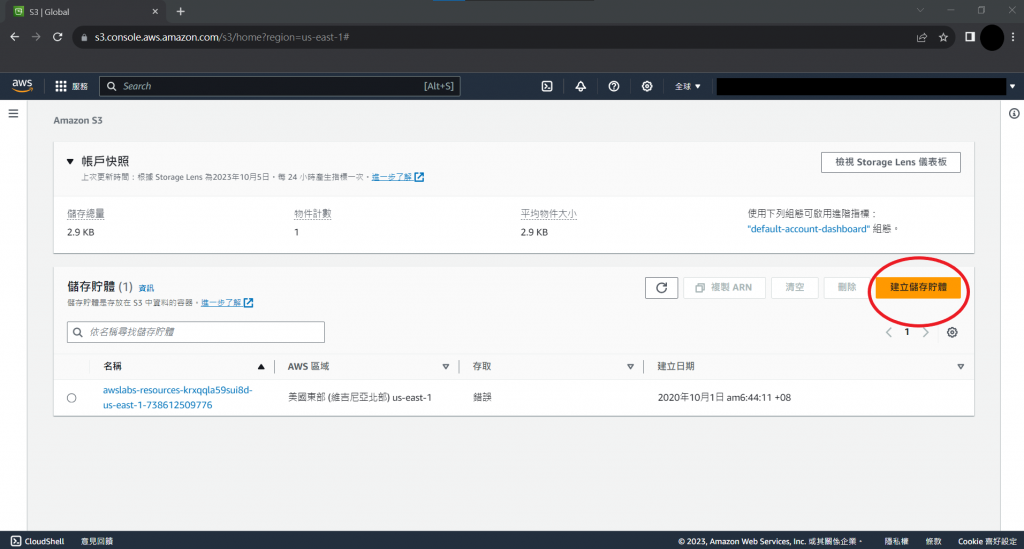Open the buckets info link
Screen dimensions: 1024x549
click(146, 288)
